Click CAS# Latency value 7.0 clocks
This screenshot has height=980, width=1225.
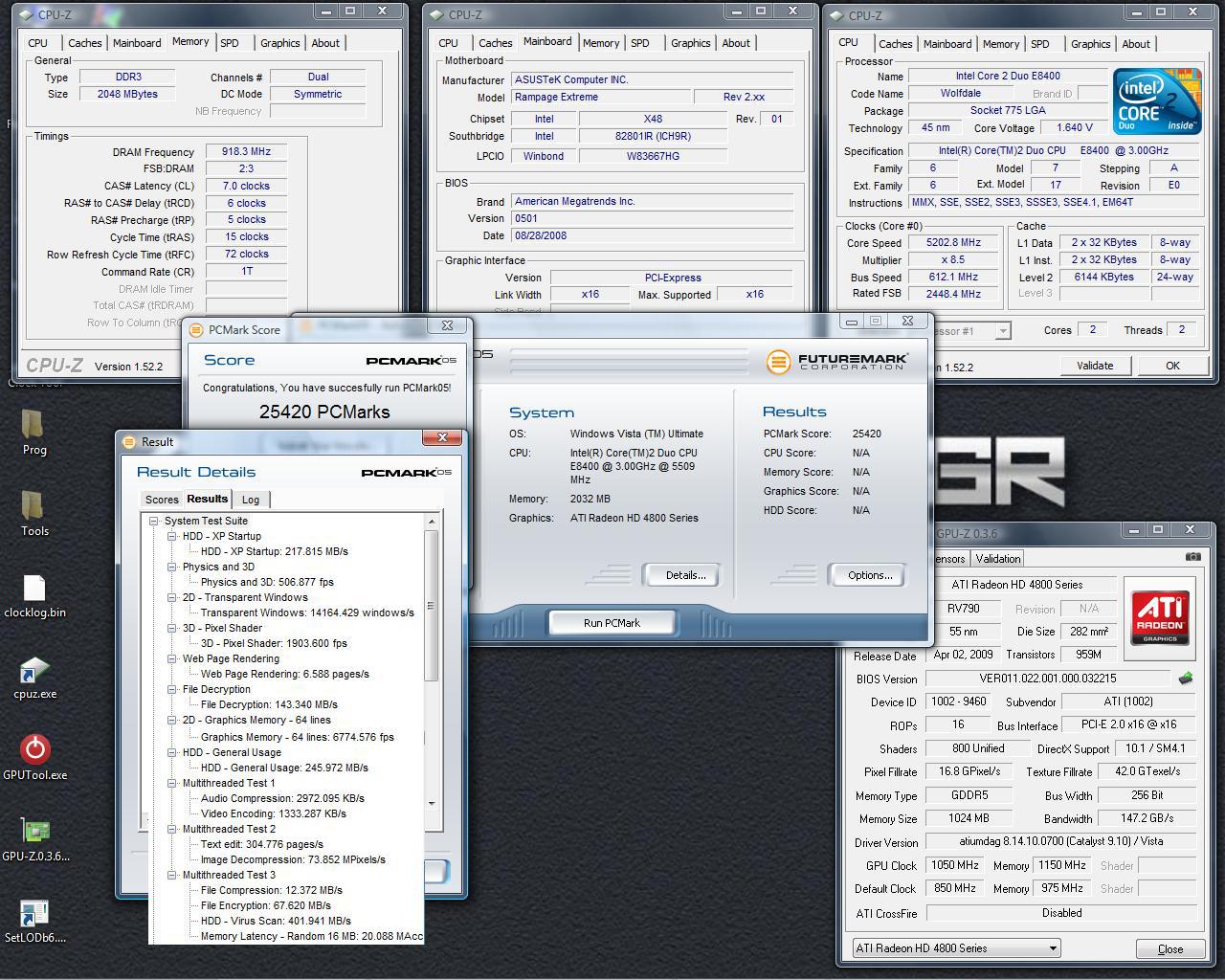(x=246, y=186)
